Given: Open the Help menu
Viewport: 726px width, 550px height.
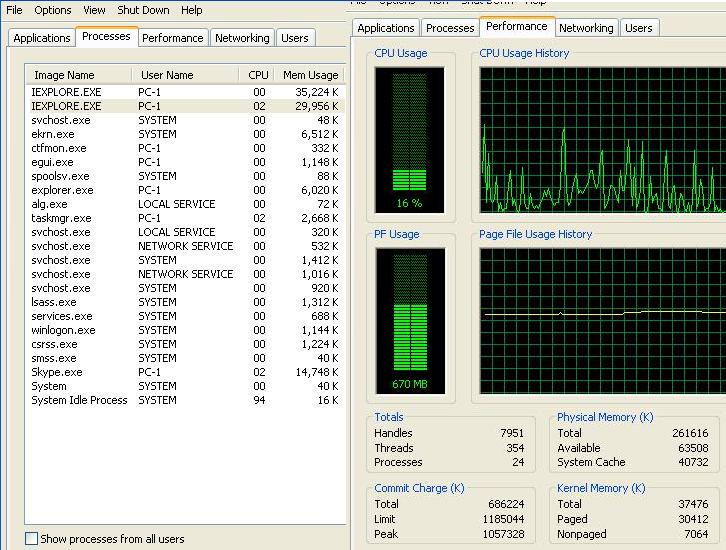Looking at the screenshot, I should point(191,10).
